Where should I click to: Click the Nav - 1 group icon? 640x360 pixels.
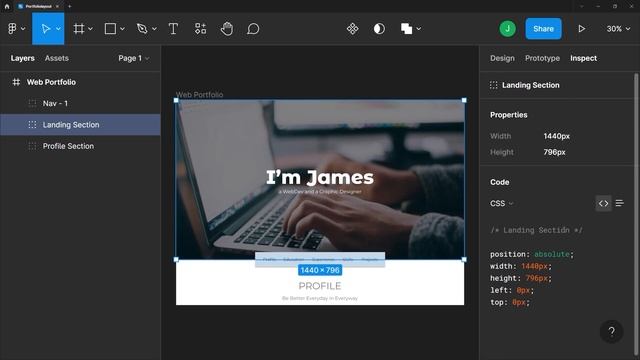coord(32,103)
